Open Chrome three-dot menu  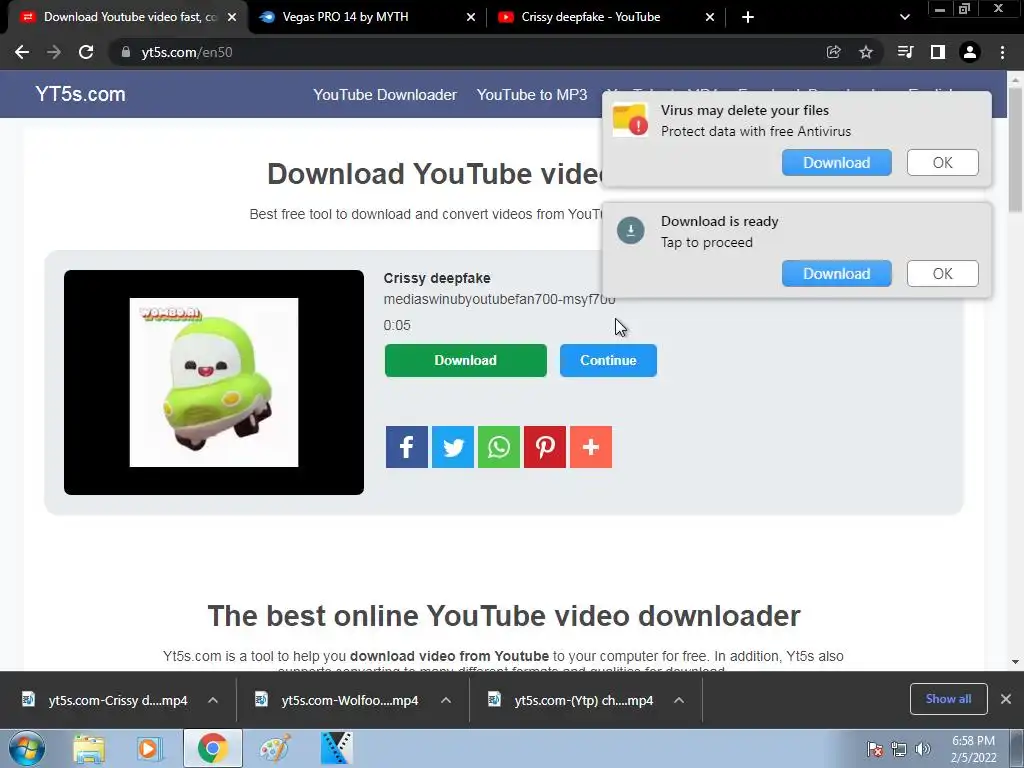pyautogui.click(x=1002, y=52)
